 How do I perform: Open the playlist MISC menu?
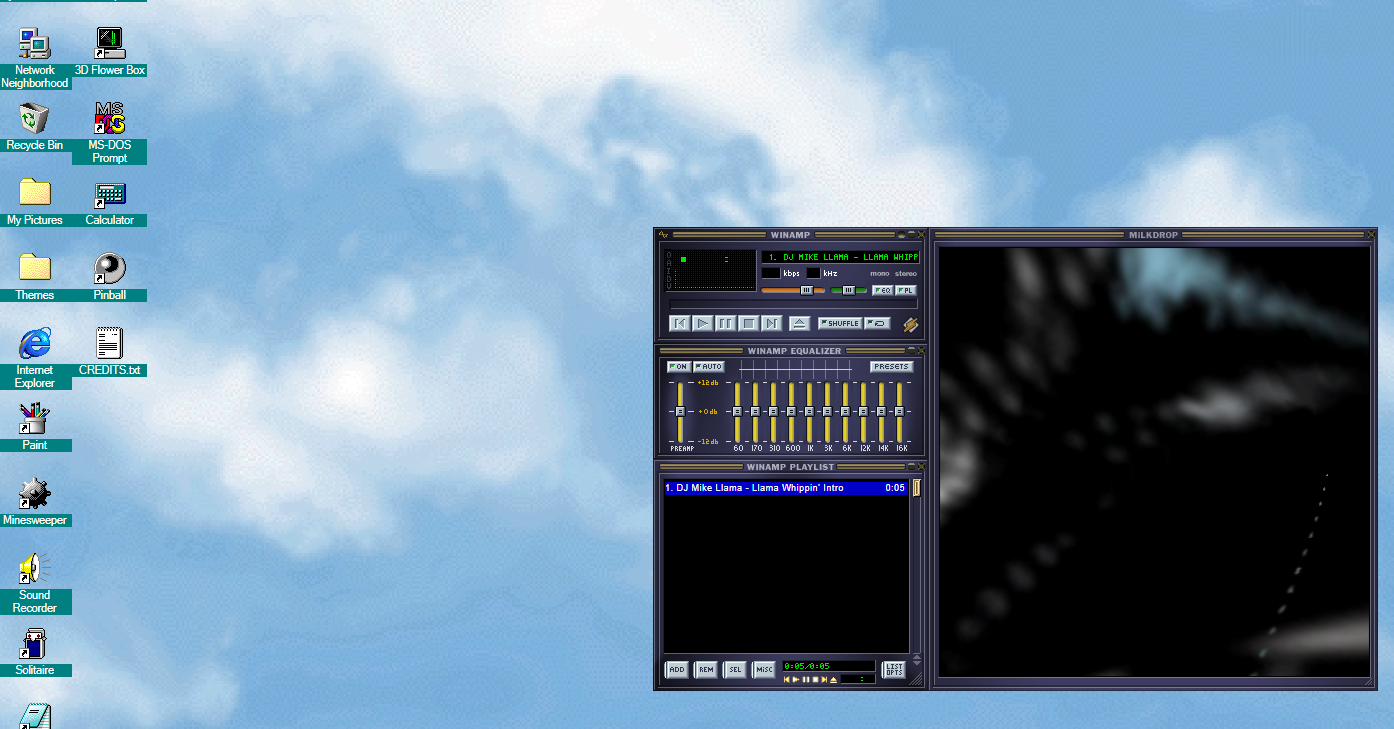(764, 669)
